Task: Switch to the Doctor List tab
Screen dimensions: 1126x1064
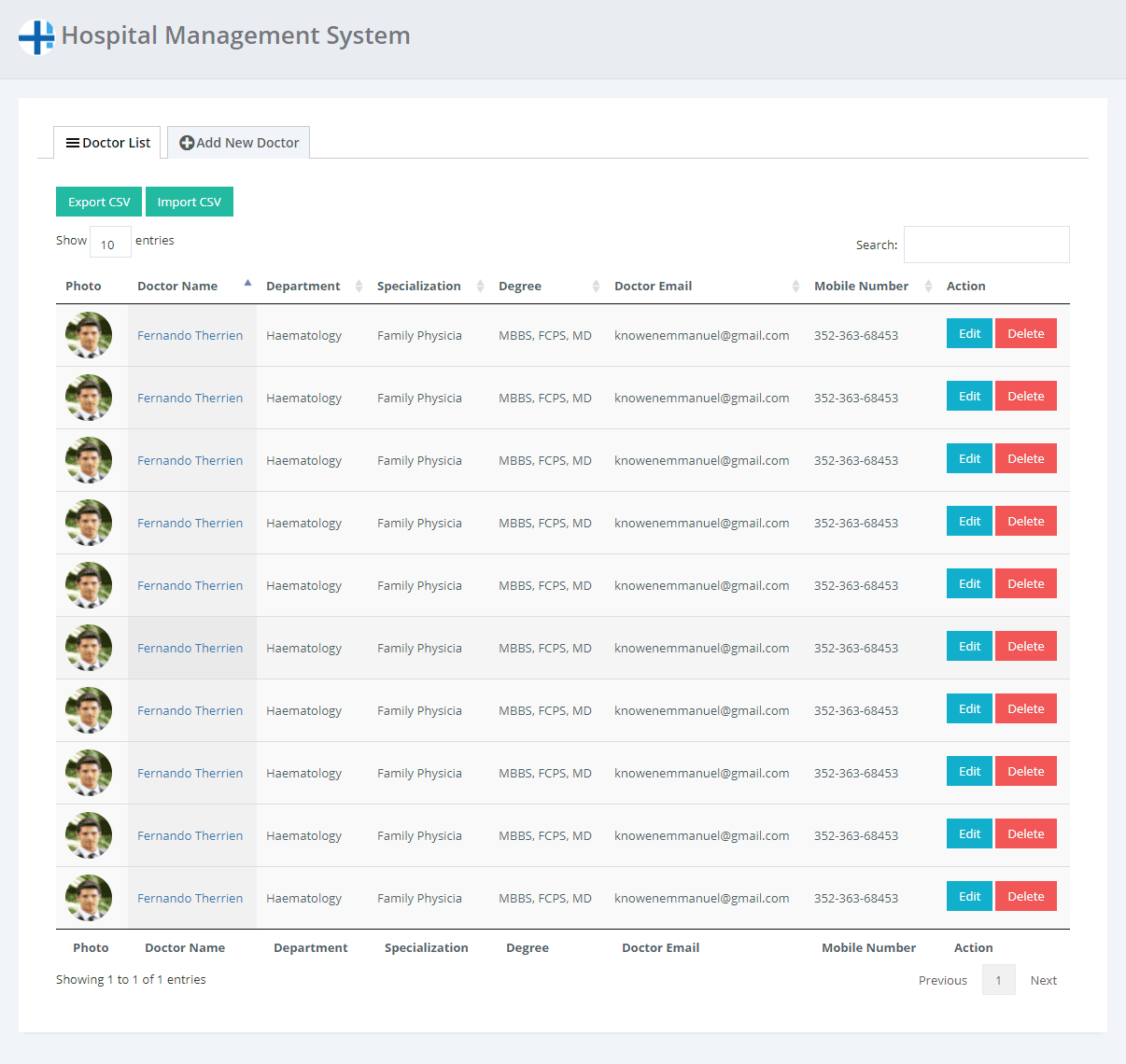Action: click(107, 143)
